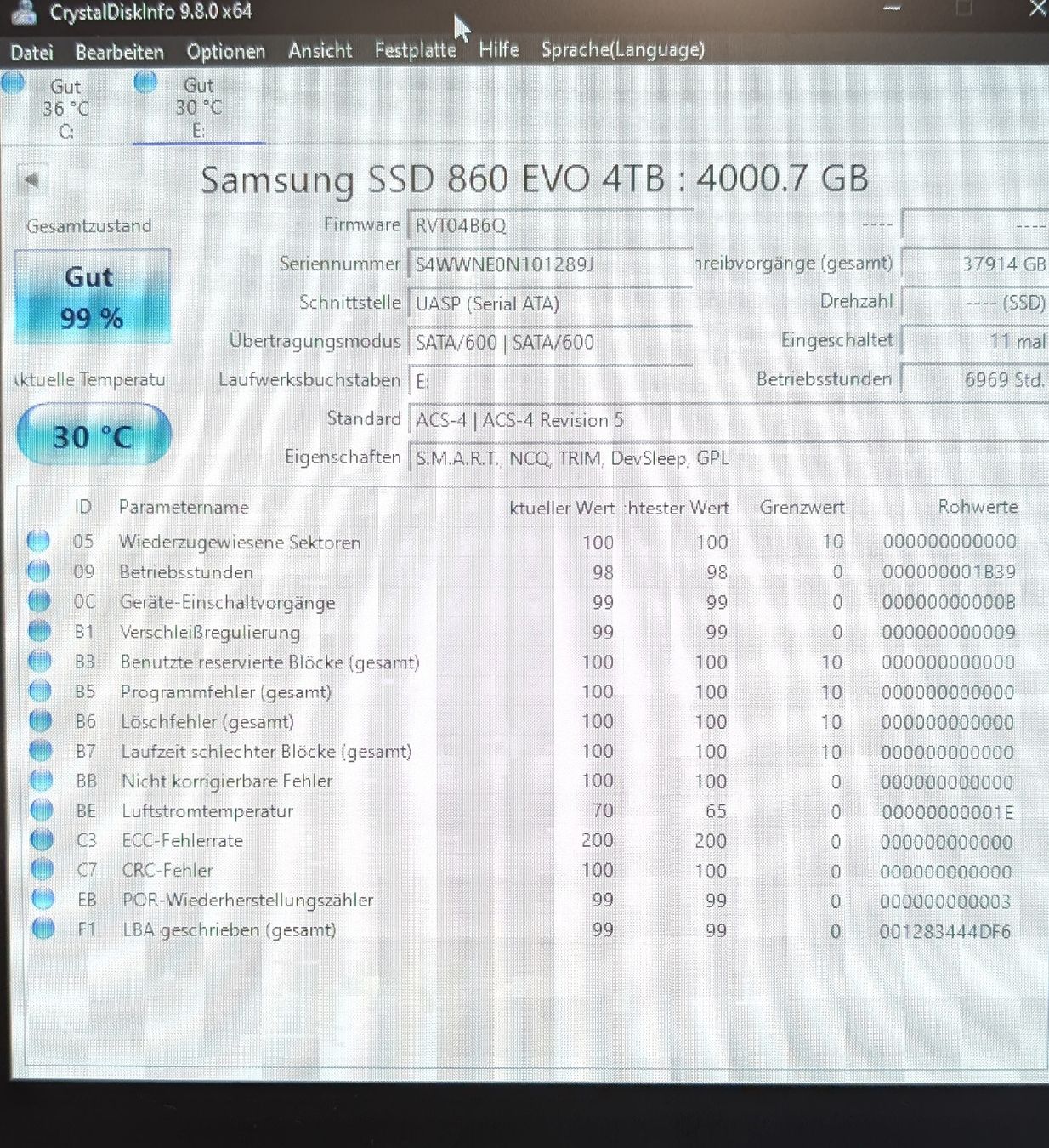Click the status orb for Luftstromtemperatur
The height and width of the screenshot is (1148, 1049).
tap(42, 810)
